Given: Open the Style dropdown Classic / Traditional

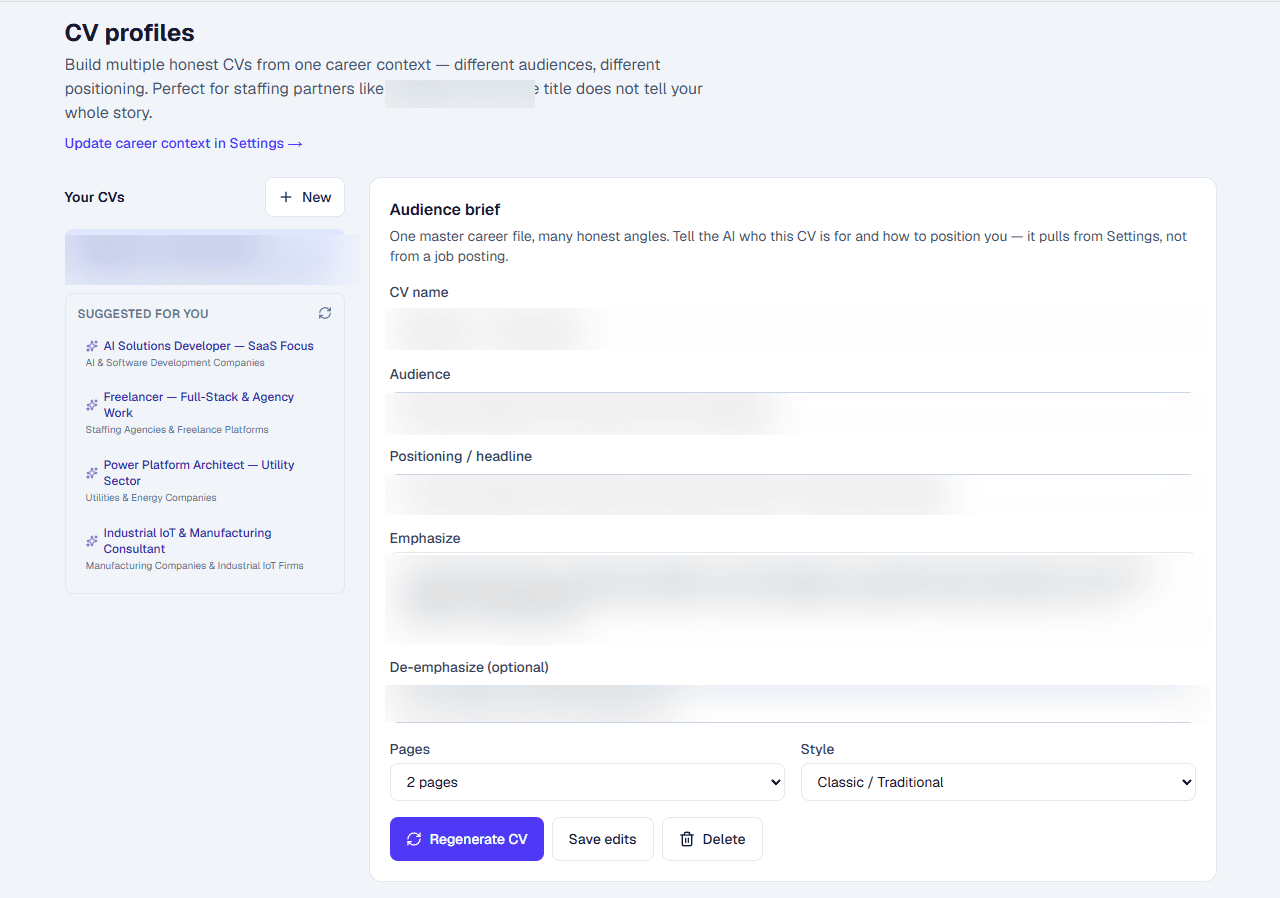Looking at the screenshot, I should click(998, 782).
